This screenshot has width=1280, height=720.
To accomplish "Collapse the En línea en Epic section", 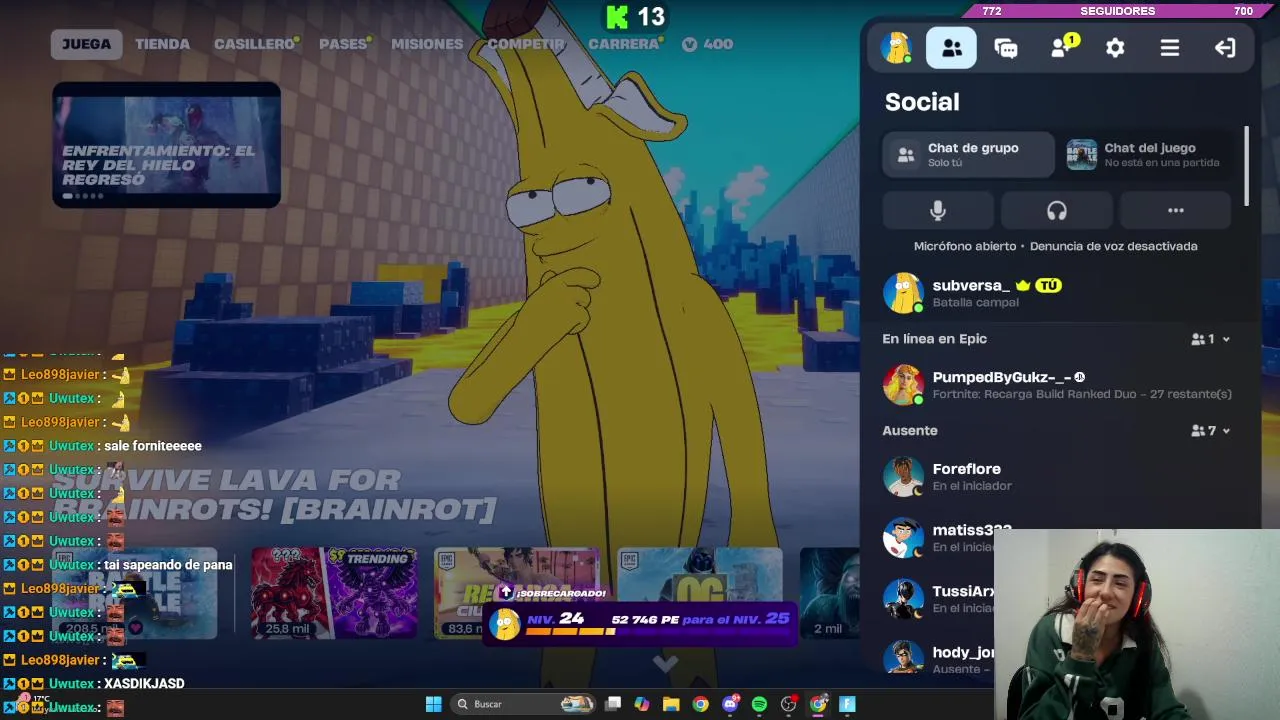I will pos(1211,339).
